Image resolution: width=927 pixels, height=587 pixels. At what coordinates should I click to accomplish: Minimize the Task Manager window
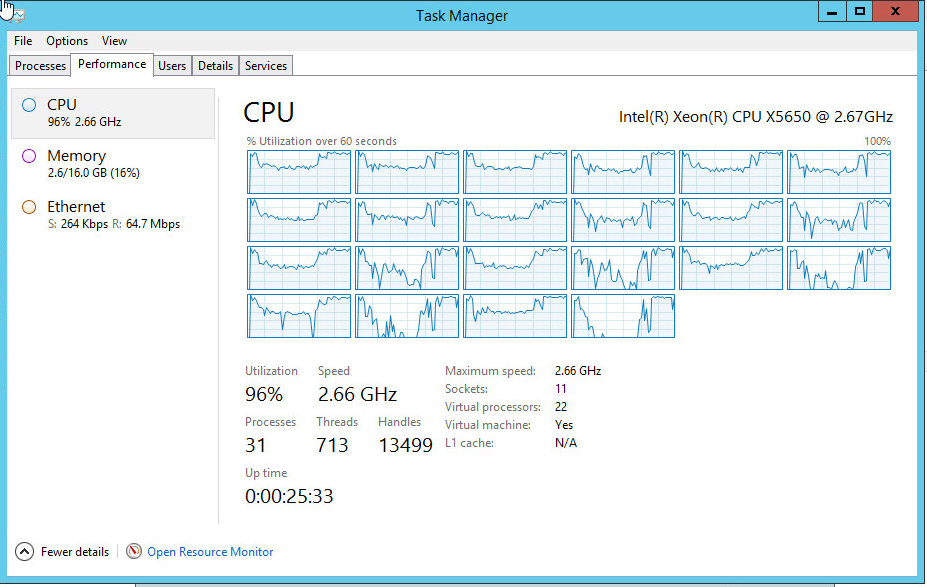[832, 12]
